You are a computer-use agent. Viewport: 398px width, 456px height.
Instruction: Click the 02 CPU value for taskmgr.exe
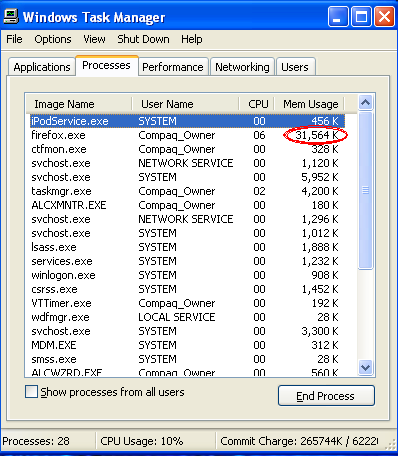coord(259,191)
